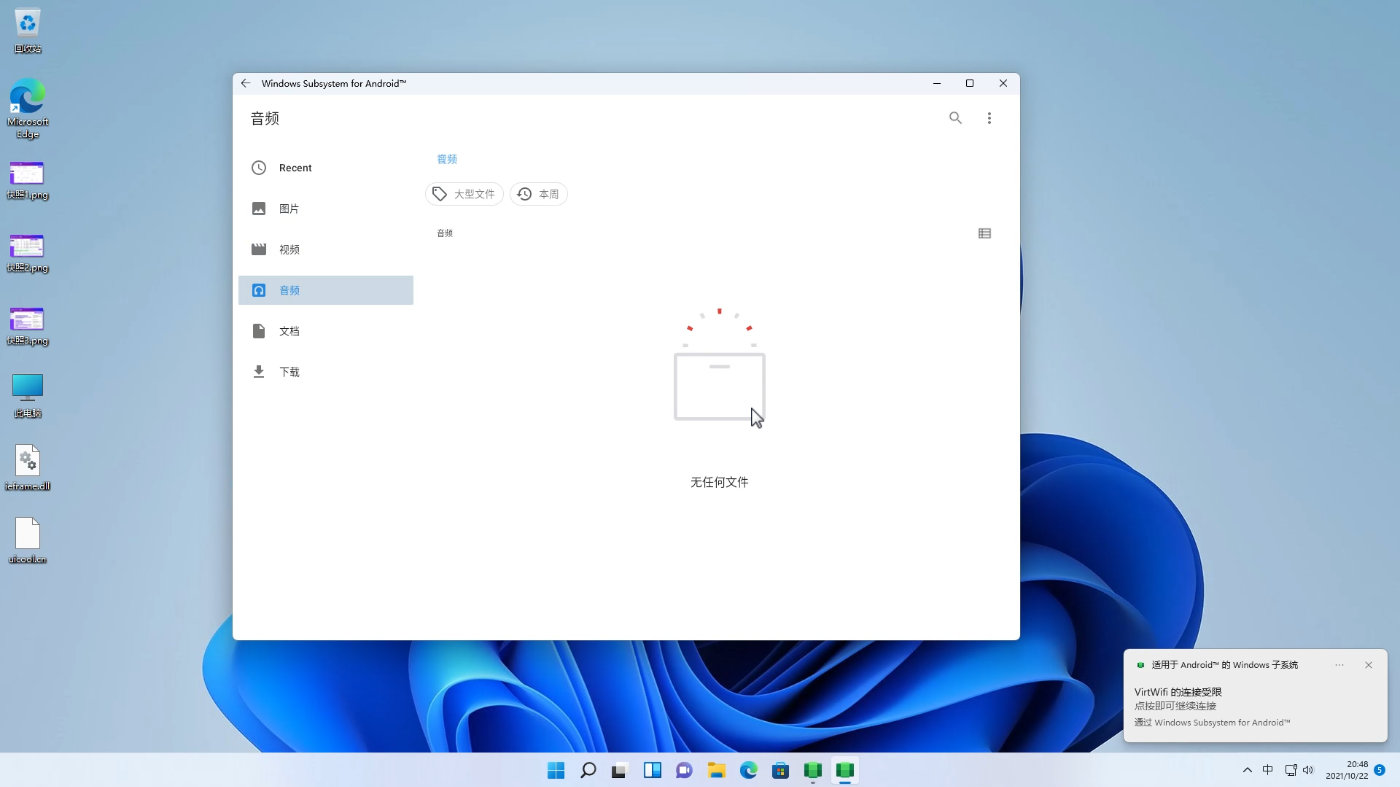The image size is (1400, 787).
Task: Open search with the magnifier icon
Action: tap(955, 118)
